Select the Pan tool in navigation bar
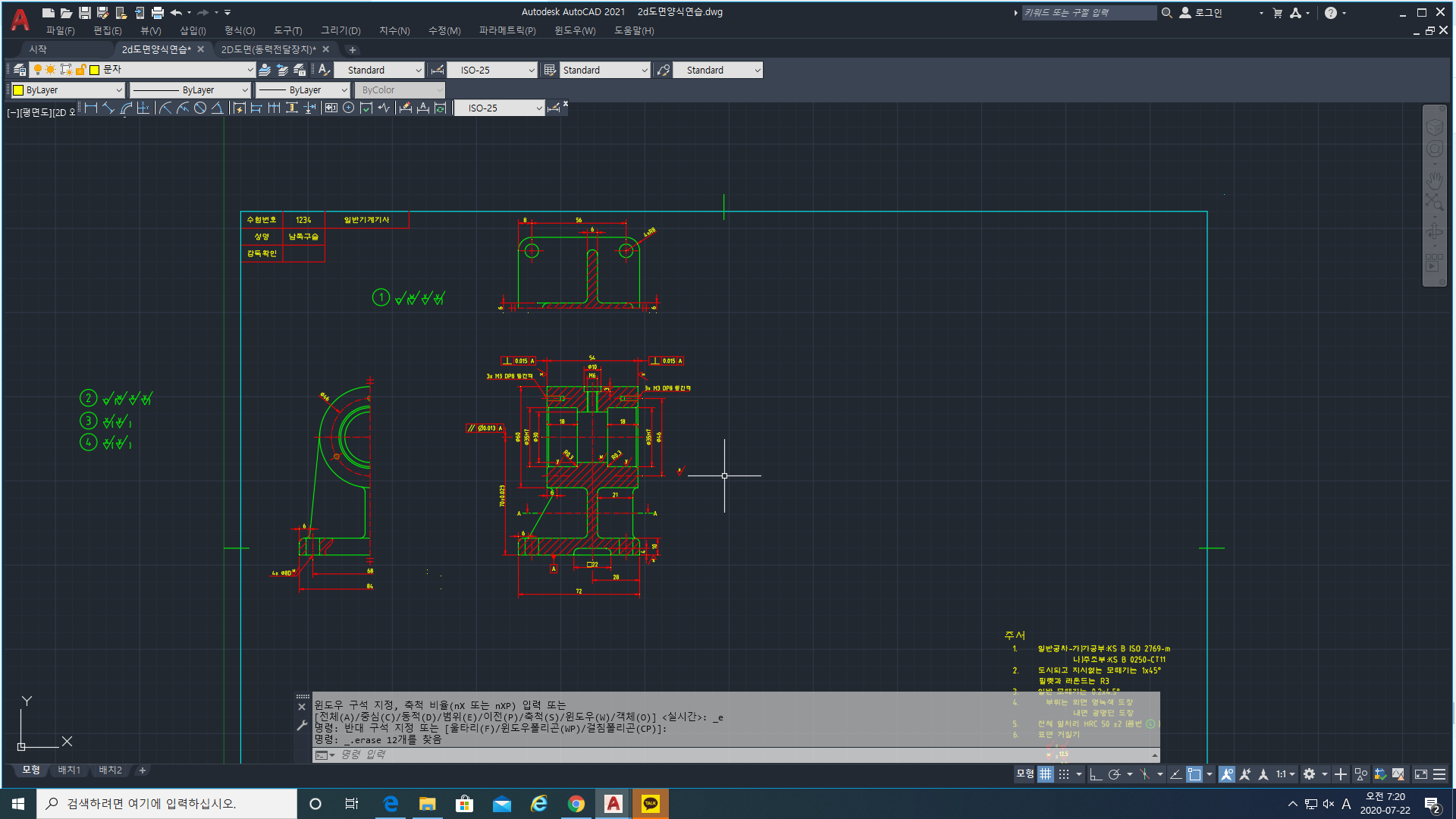The height and width of the screenshot is (819, 1456). click(1434, 180)
